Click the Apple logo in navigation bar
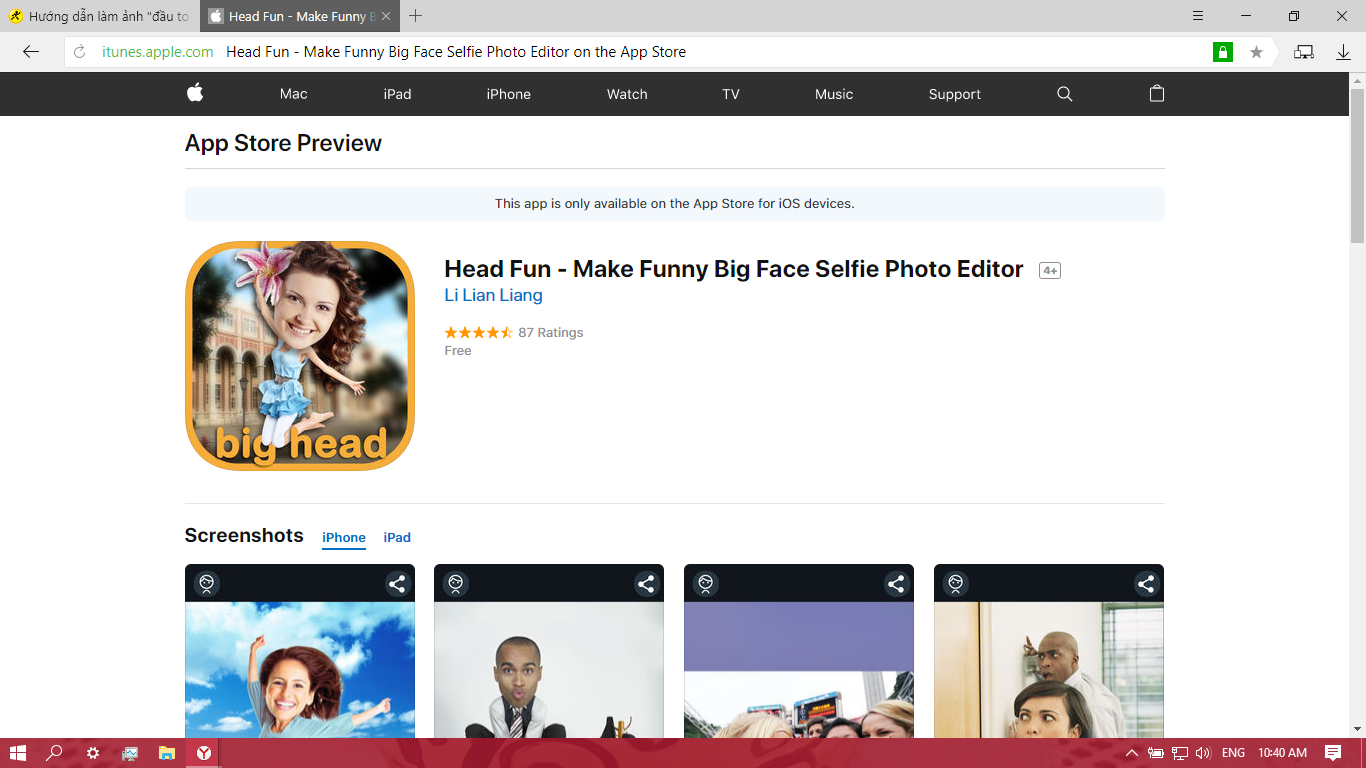 click(195, 93)
